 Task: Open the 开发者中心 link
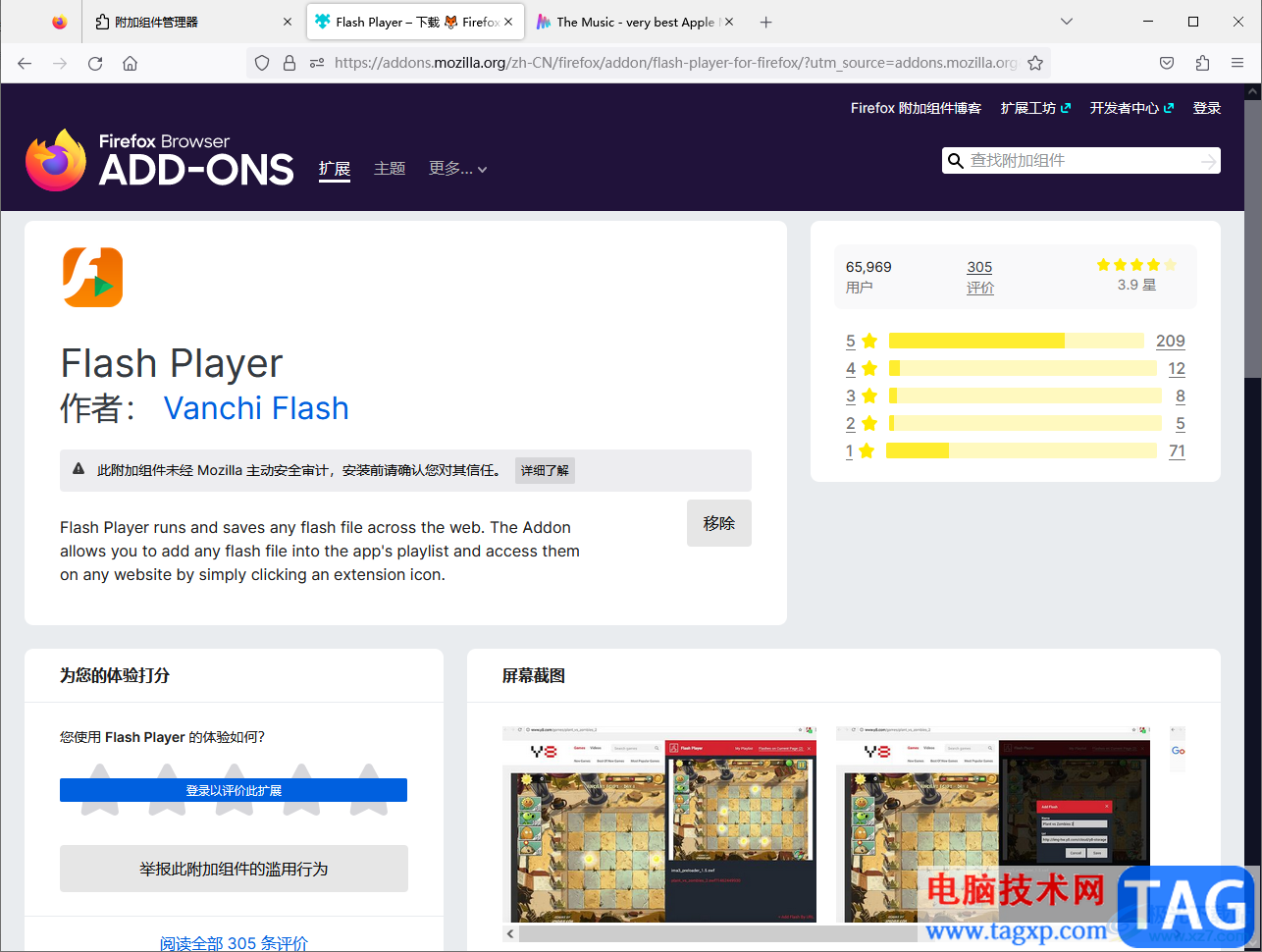(x=1131, y=108)
